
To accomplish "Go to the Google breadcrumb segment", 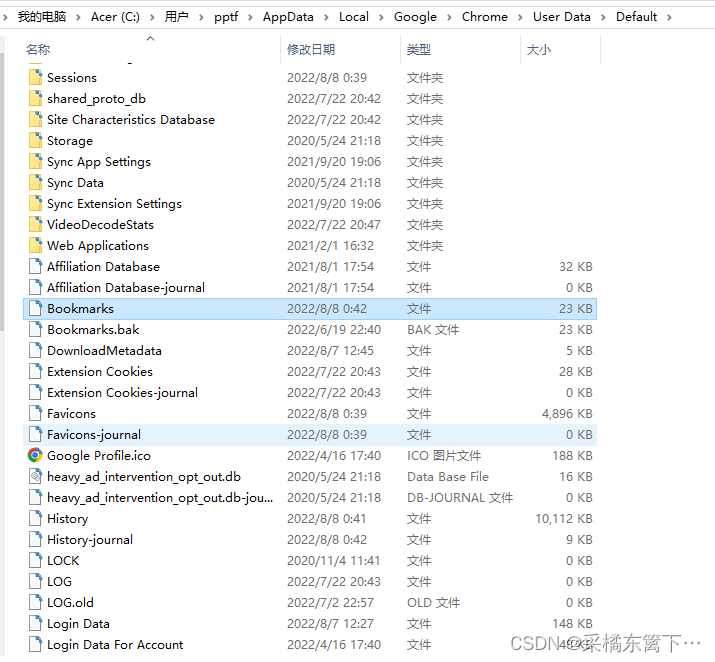I will [x=415, y=17].
